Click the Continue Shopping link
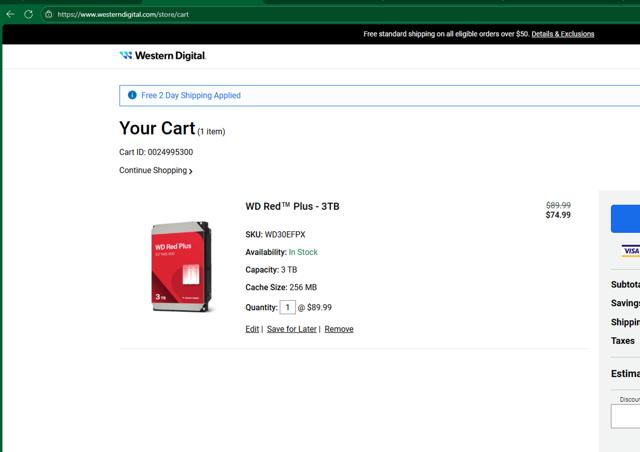Viewport: 640px width, 452px height. tap(153, 170)
